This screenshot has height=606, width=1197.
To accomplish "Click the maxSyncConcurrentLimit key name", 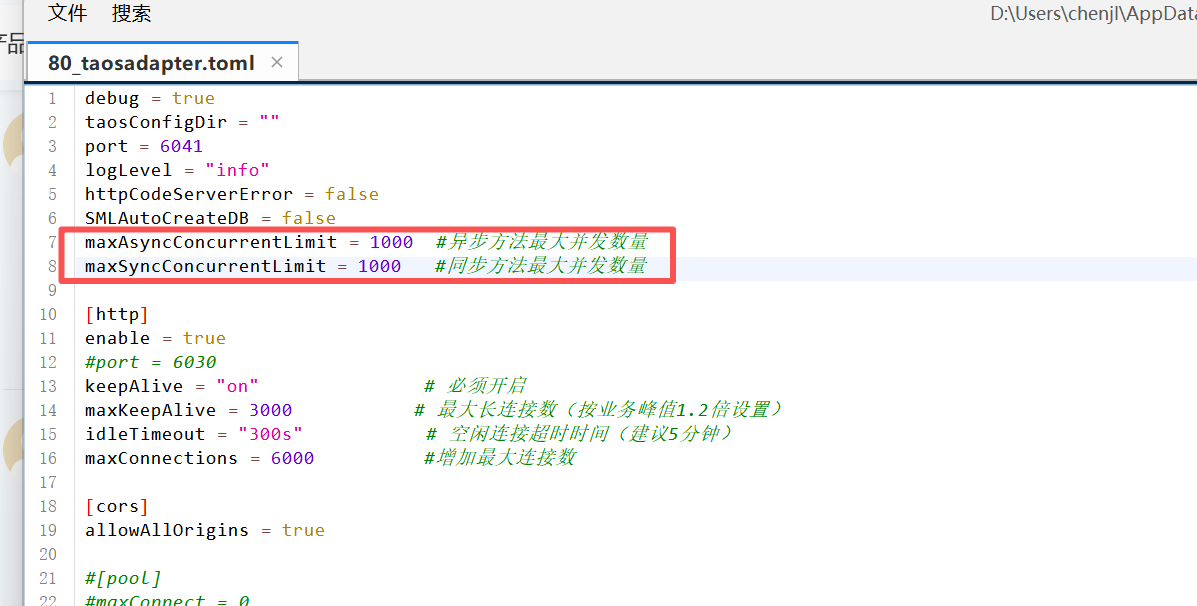I will 205,266.
